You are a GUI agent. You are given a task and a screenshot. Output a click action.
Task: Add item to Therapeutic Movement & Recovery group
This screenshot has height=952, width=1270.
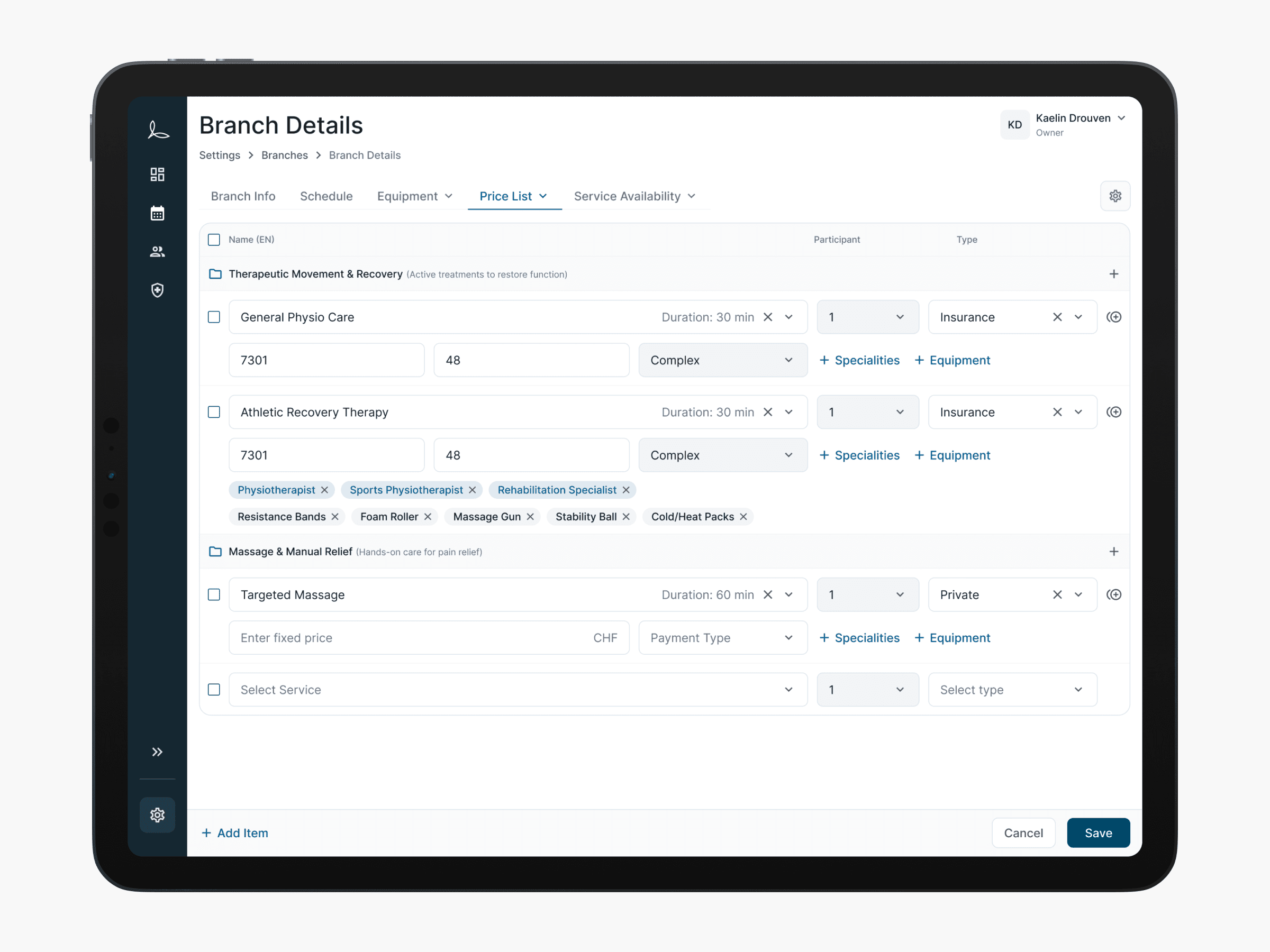pos(1114,274)
